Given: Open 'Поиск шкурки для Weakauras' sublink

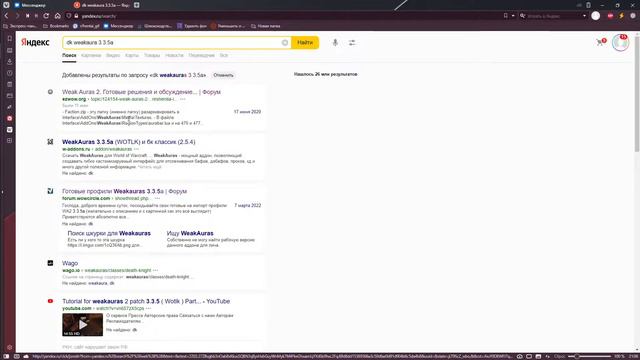Looking at the screenshot, I should [109, 233].
